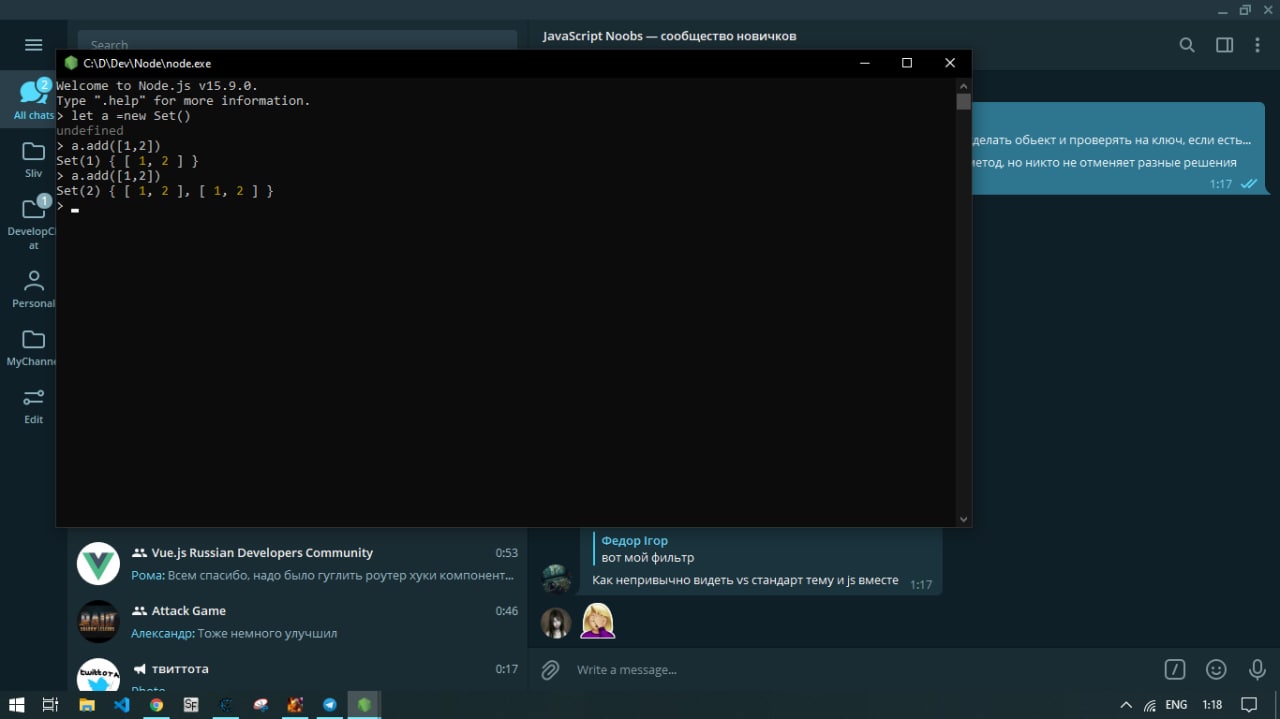The width and height of the screenshot is (1280, 719).
Task: Click JavaScript Noobs chat title
Action: point(669,36)
